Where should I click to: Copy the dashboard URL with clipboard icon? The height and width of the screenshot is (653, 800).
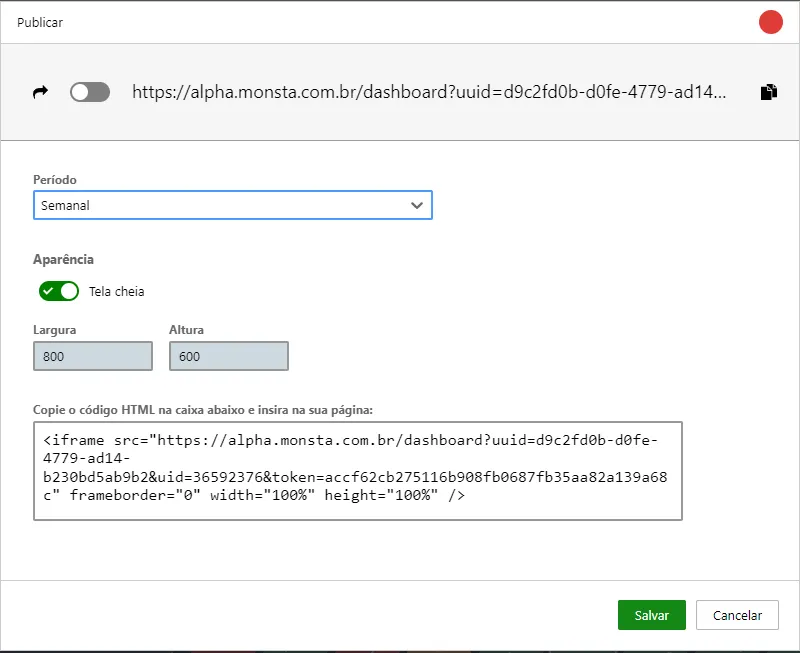[769, 92]
